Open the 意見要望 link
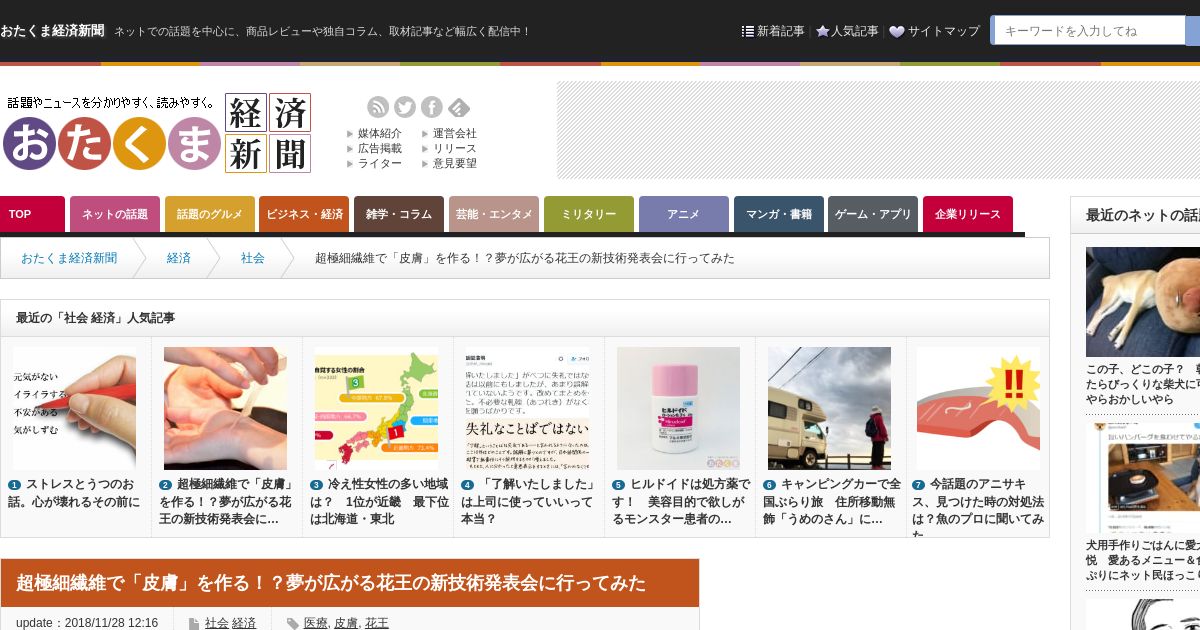 click(x=455, y=163)
